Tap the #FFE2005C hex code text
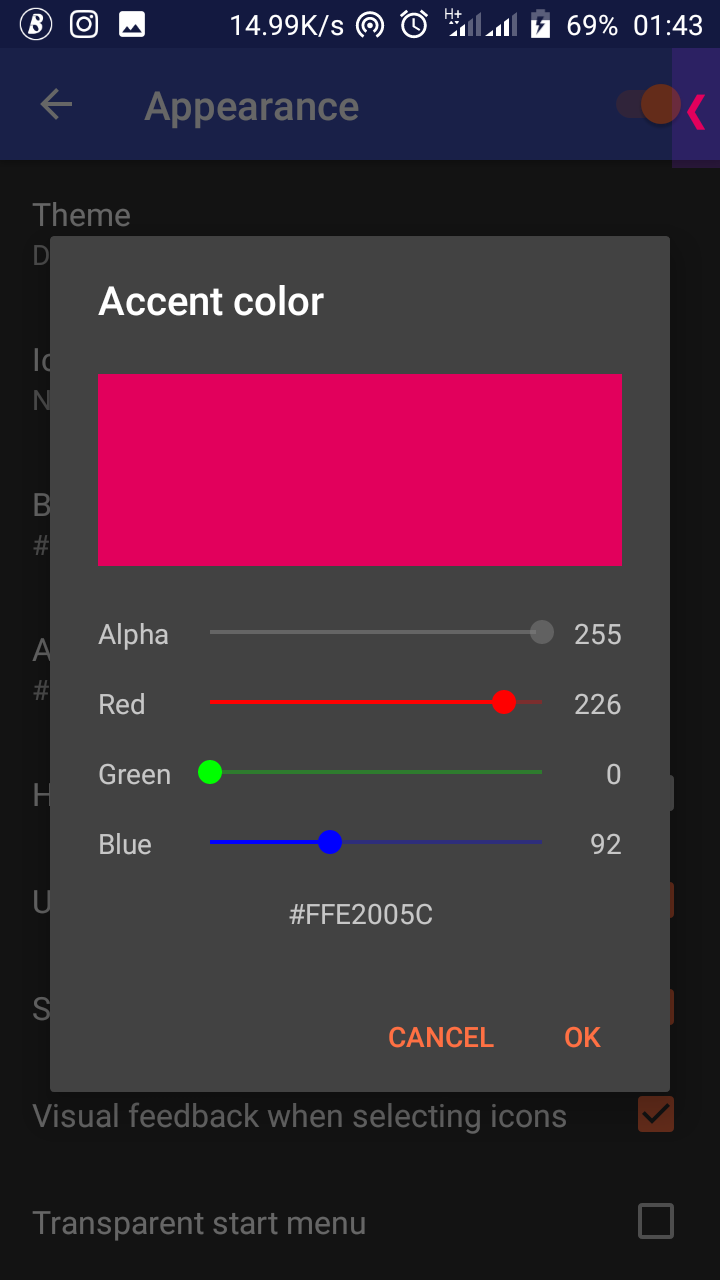Image resolution: width=720 pixels, height=1280 pixels. (x=360, y=914)
